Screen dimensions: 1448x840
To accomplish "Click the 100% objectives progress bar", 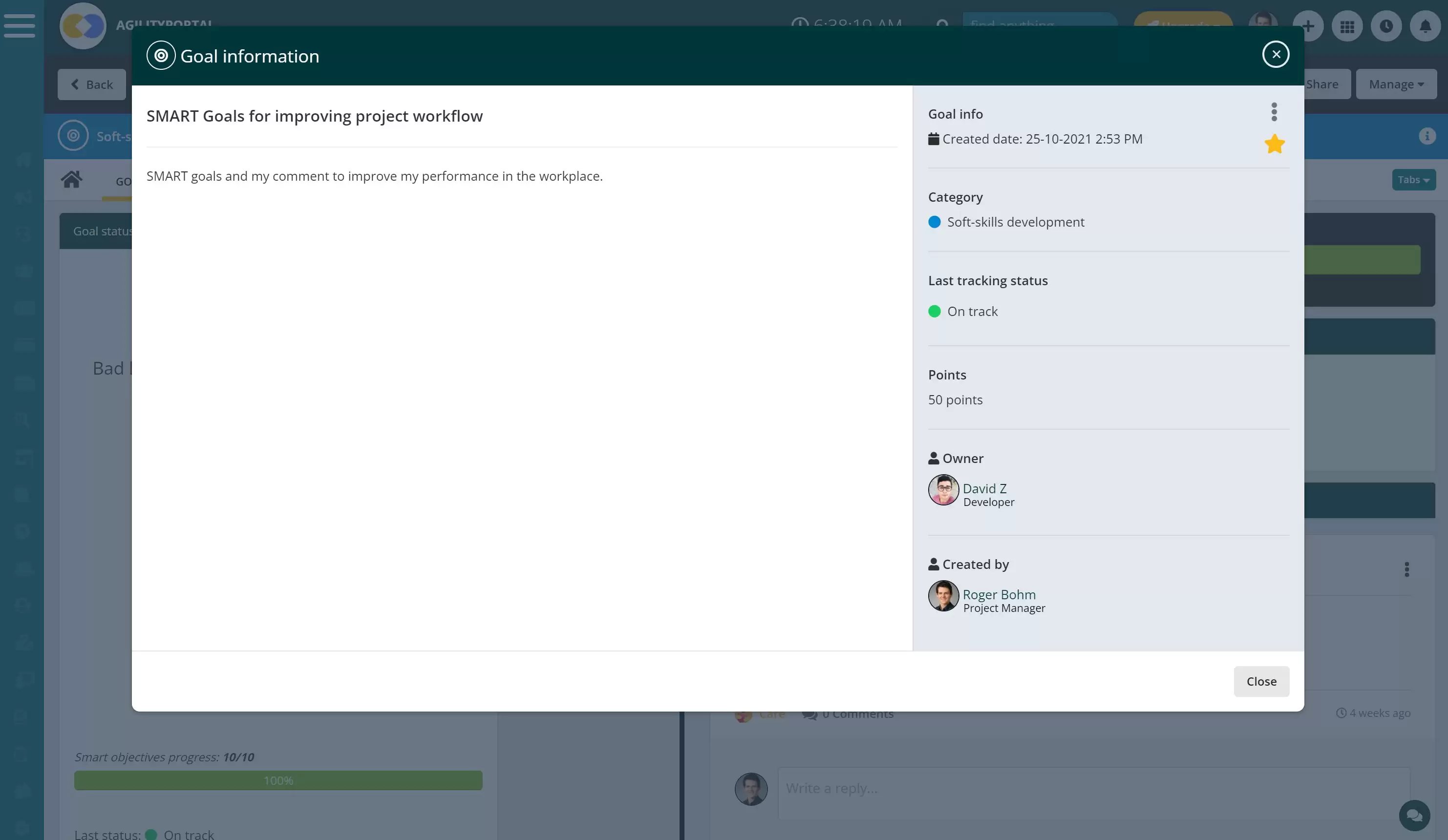I will pyautogui.click(x=278, y=780).
